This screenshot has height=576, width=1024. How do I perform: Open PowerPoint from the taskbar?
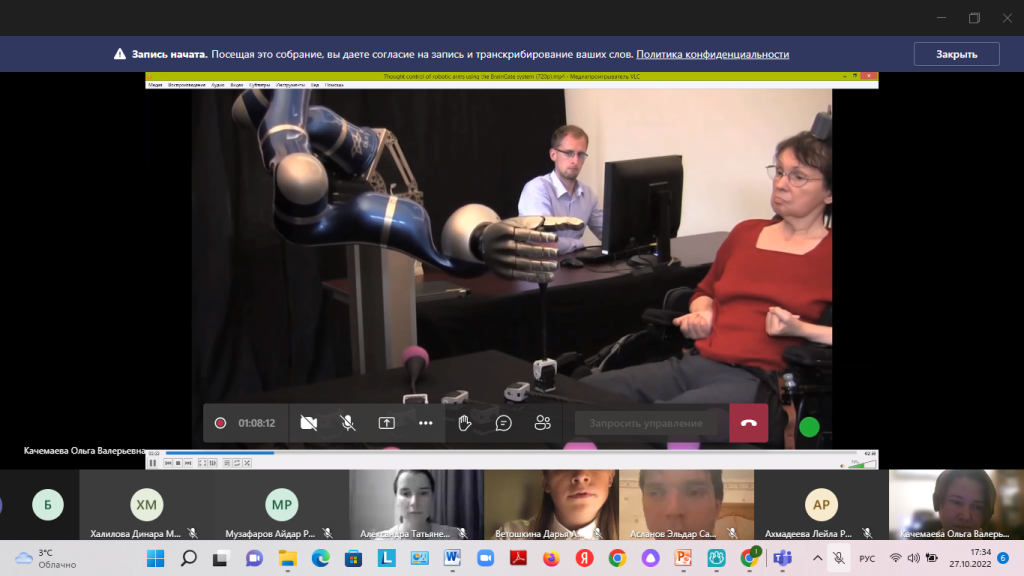683,558
